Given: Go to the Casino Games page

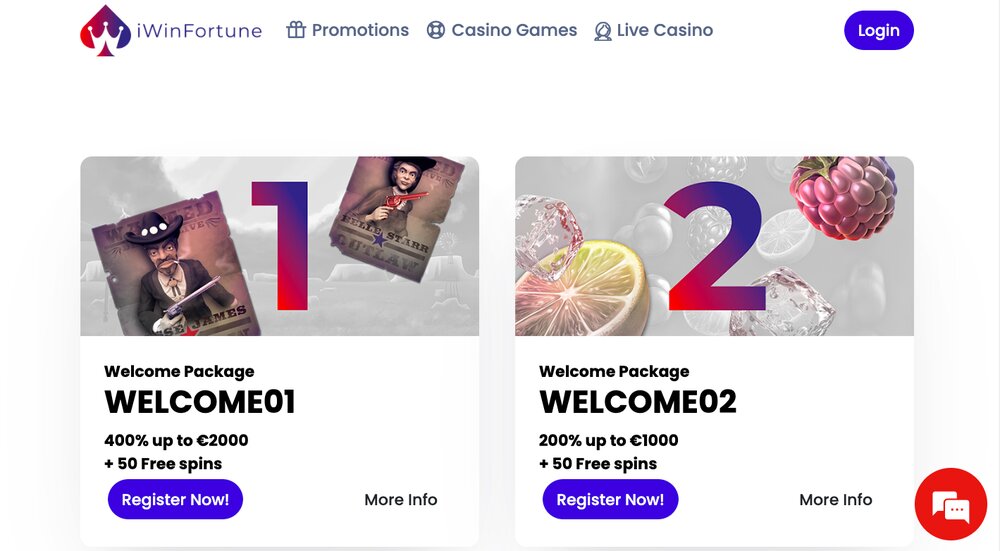Looking at the screenshot, I should tap(514, 30).
